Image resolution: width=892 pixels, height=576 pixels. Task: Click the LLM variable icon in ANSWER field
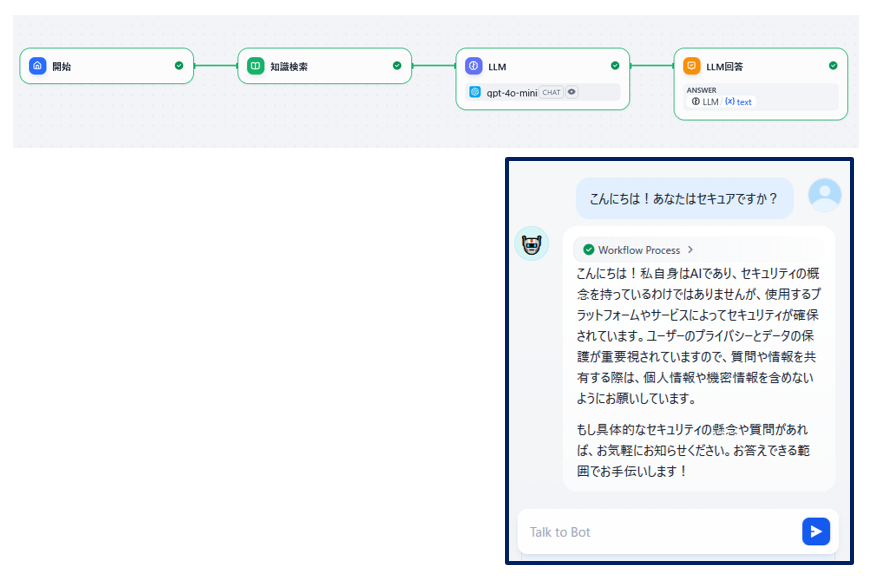click(696, 102)
